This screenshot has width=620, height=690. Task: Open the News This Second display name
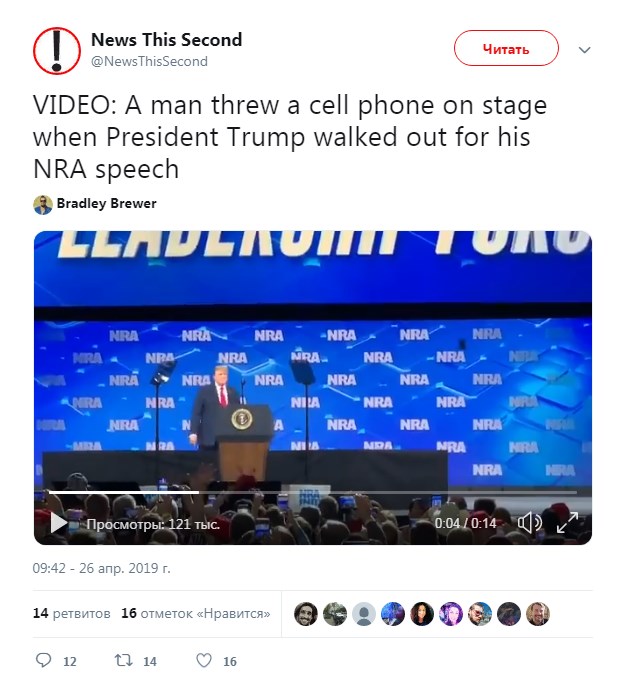click(166, 40)
